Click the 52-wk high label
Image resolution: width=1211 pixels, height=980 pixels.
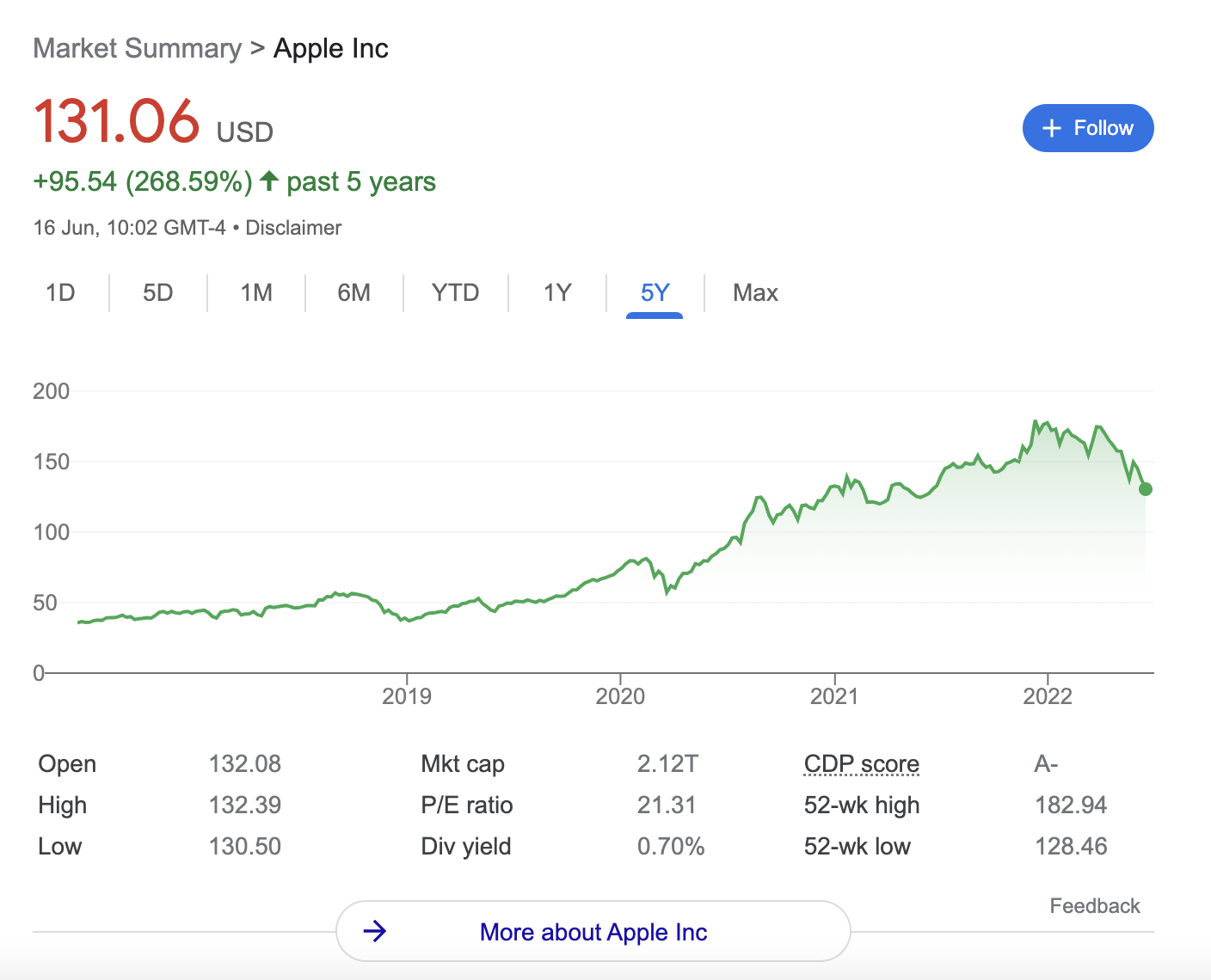[x=862, y=805]
